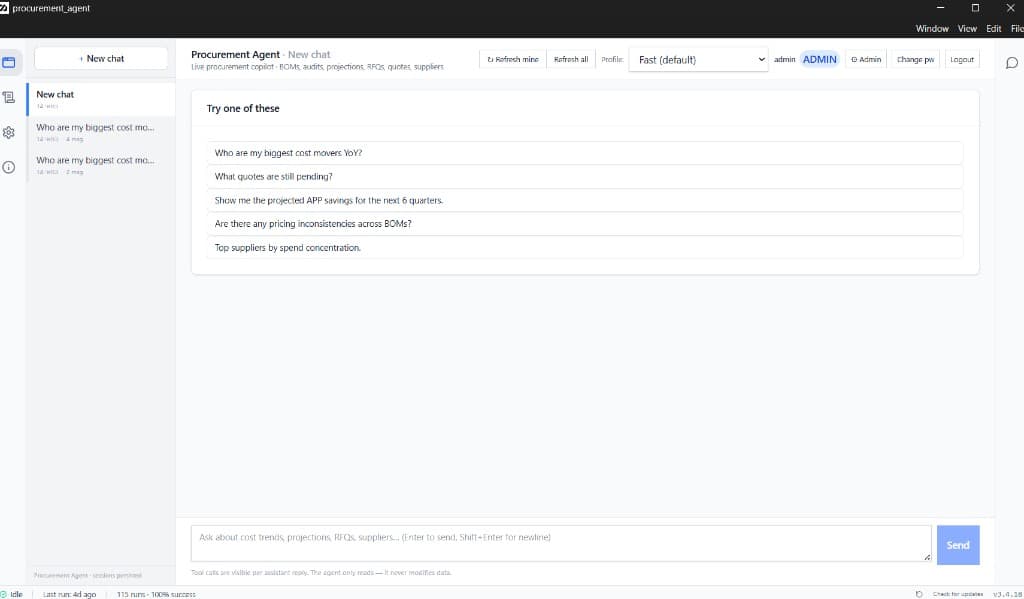Choose suggestion Top suppliers by spend concentration

584,248
